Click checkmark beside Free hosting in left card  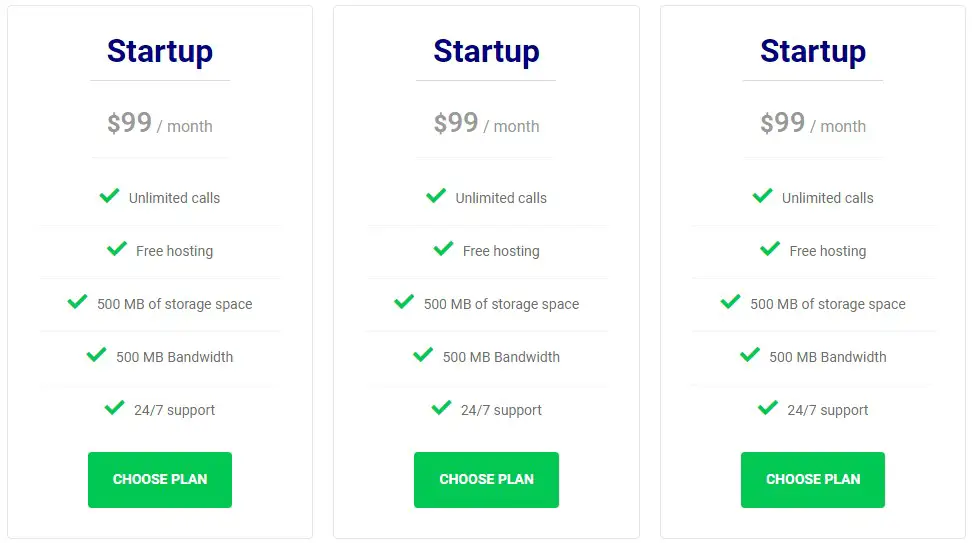coord(117,249)
